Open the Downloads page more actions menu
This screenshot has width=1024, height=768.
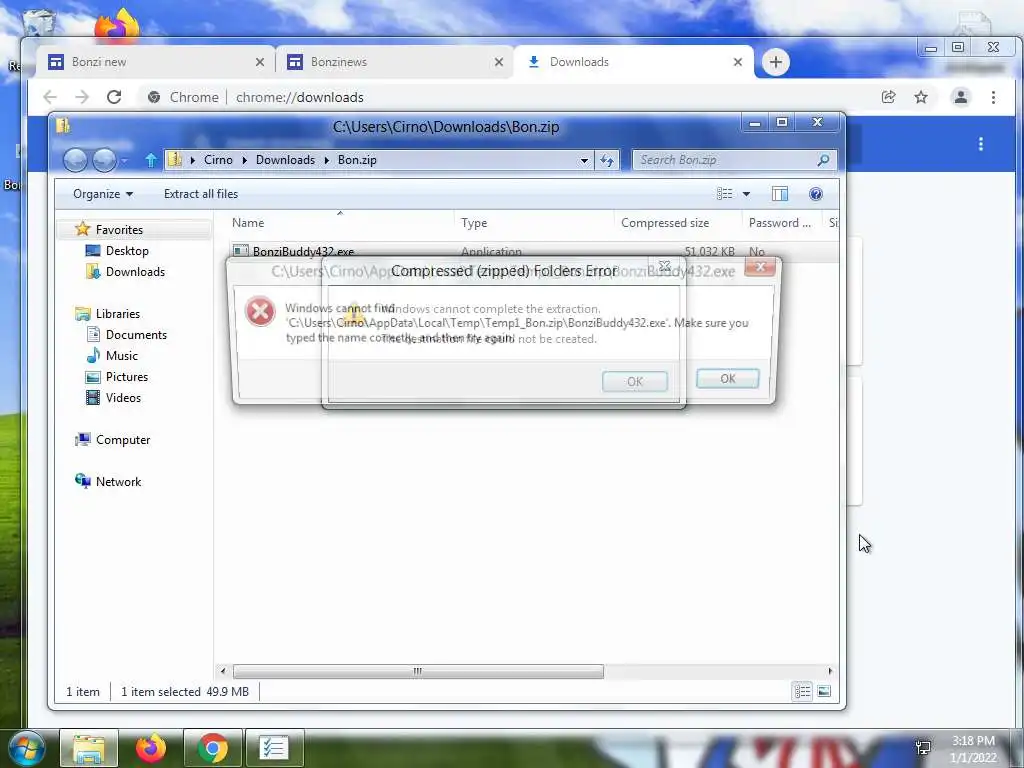pyautogui.click(x=981, y=144)
